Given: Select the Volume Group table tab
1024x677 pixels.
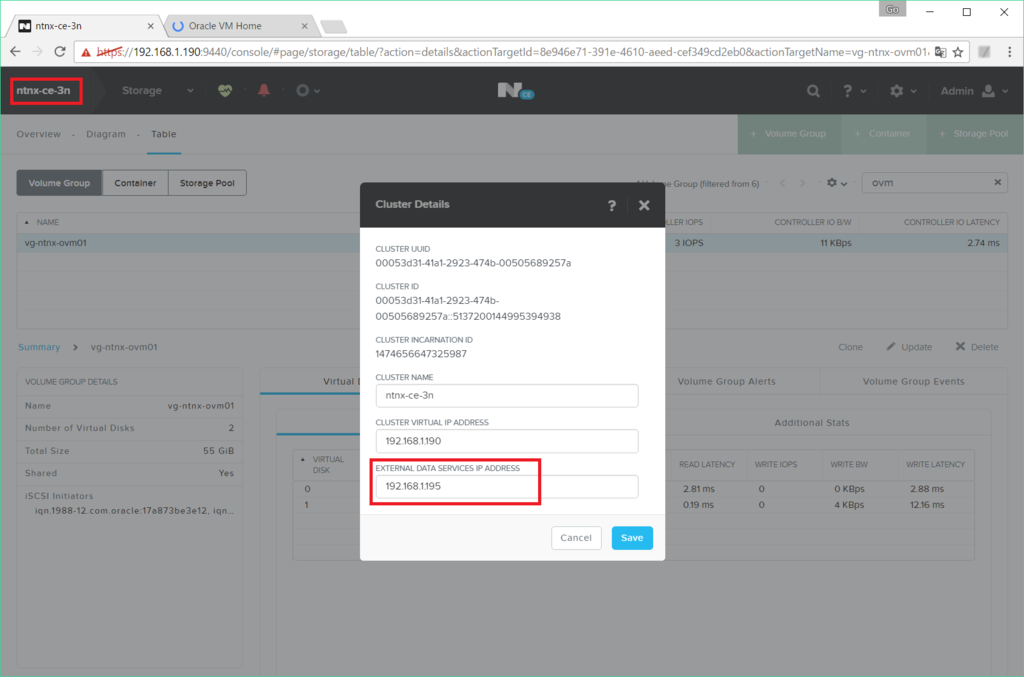Looking at the screenshot, I should click(59, 183).
